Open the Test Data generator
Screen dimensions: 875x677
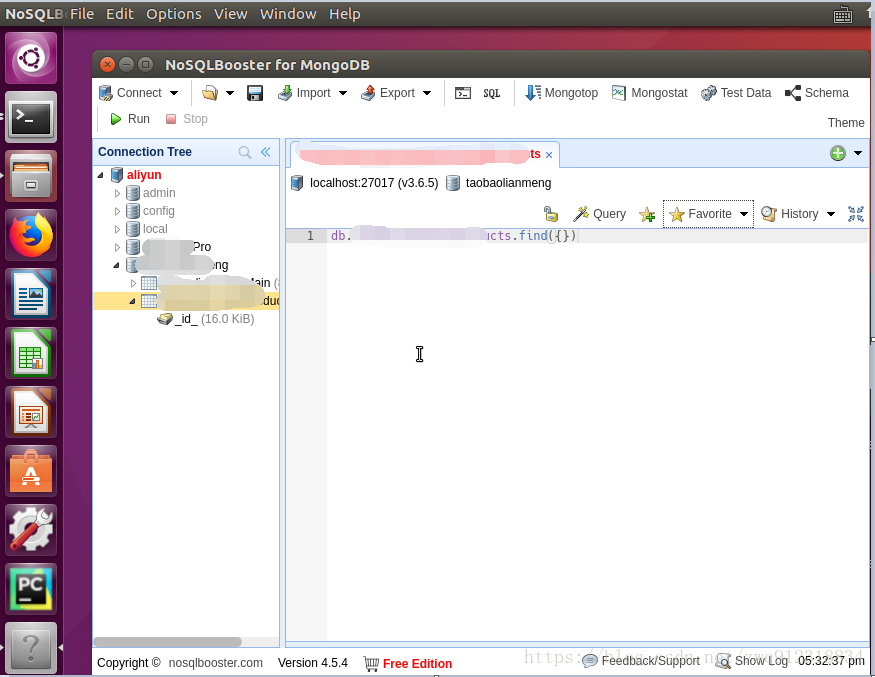click(736, 93)
